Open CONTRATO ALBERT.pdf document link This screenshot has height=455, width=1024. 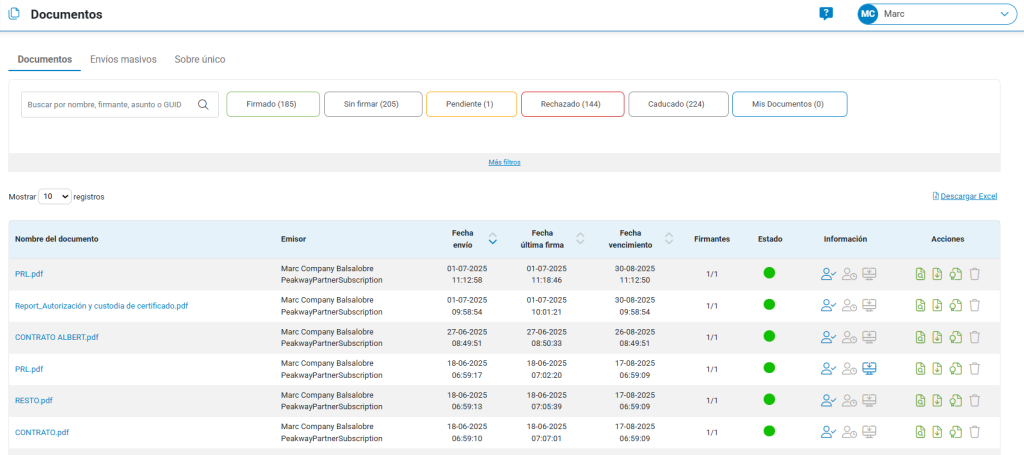pyautogui.click(x=57, y=337)
